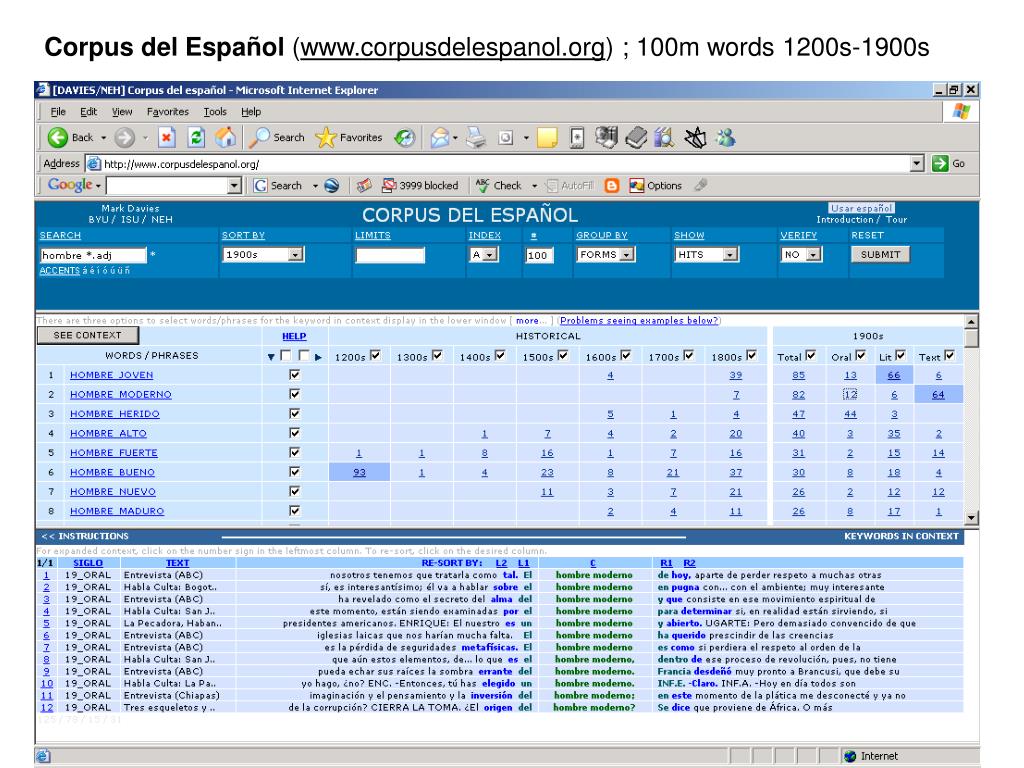This screenshot has width=1024, height=768.
Task: Open the Google logo menu arrow
Action: click(98, 186)
